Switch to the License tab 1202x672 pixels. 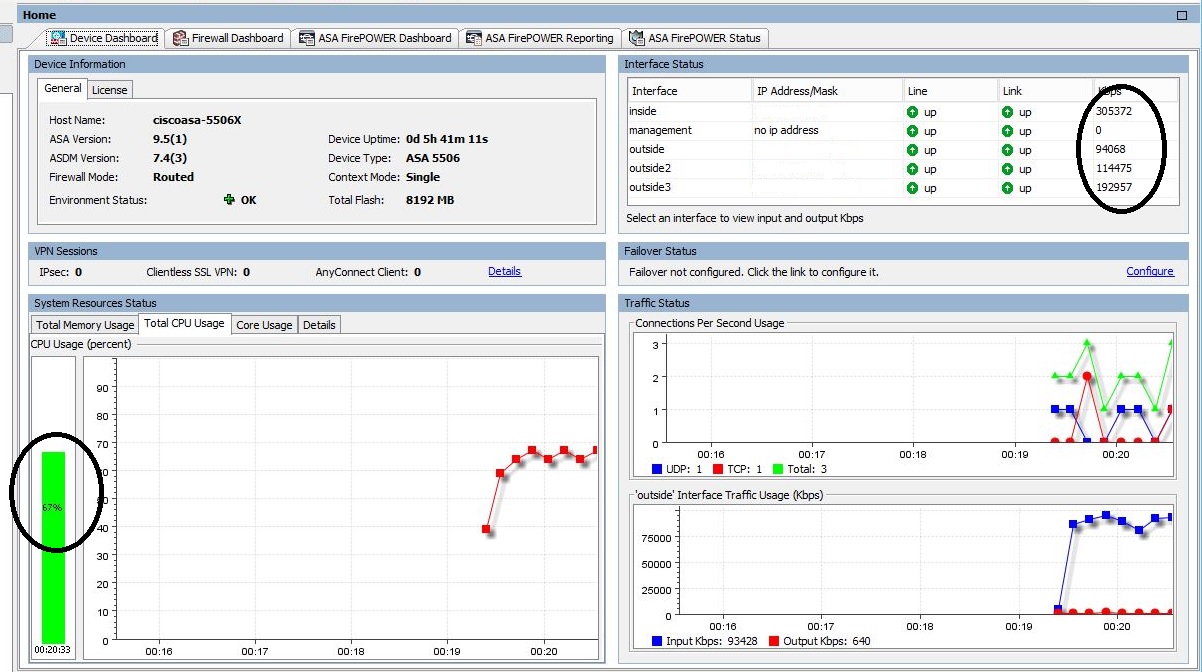pos(109,90)
